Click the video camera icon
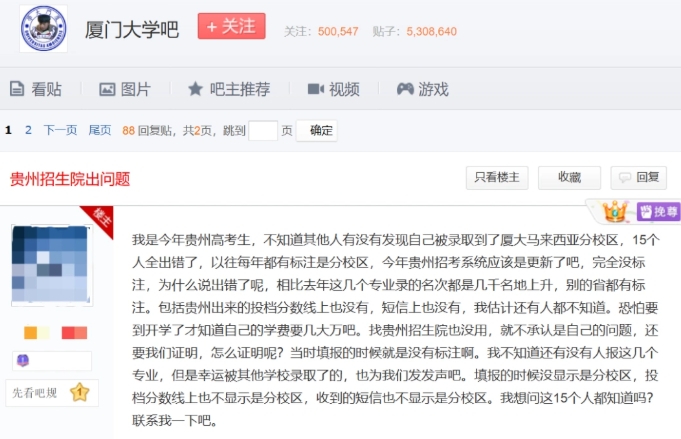 (316, 89)
